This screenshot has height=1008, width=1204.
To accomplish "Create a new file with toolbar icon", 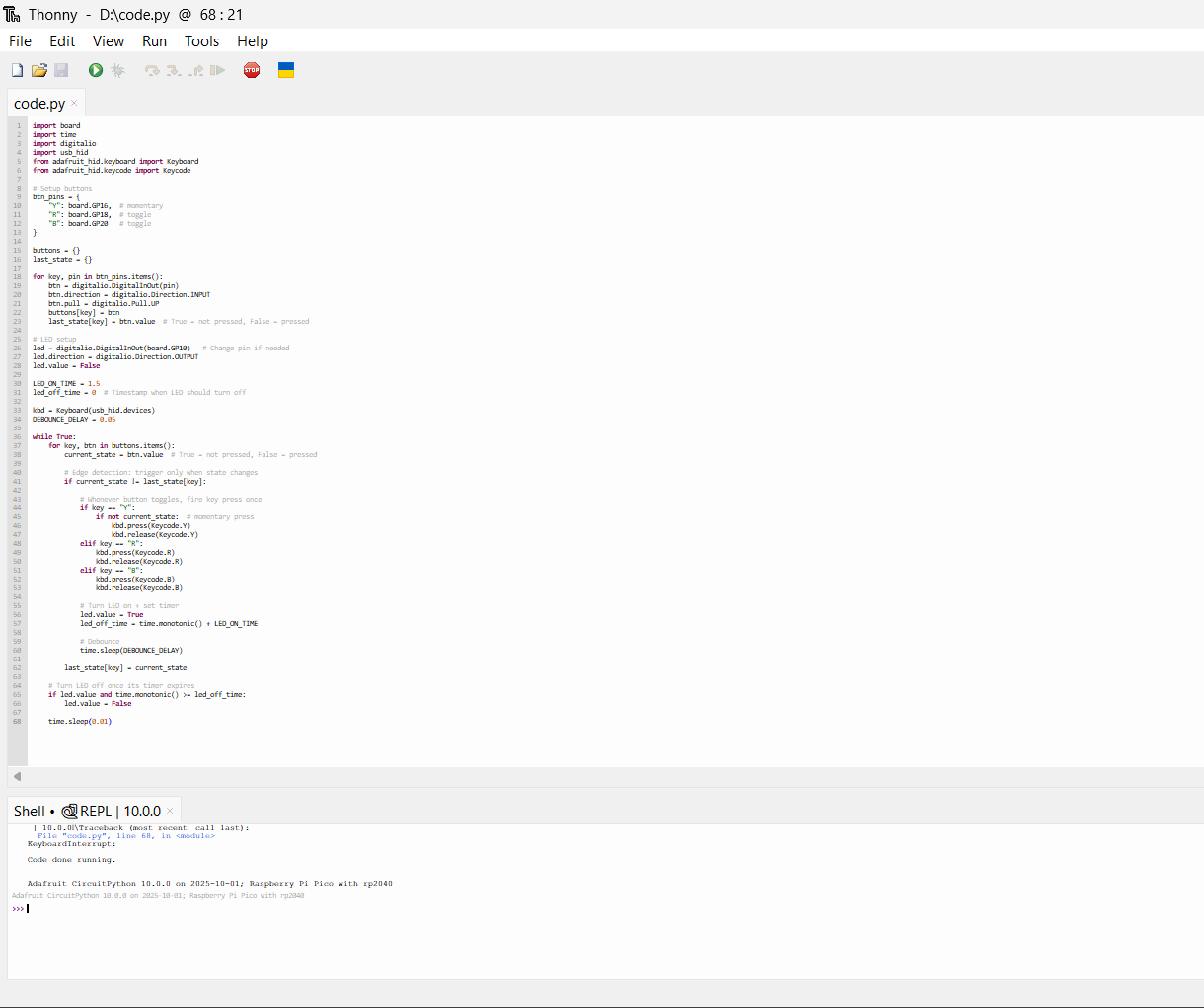I will click(17, 70).
